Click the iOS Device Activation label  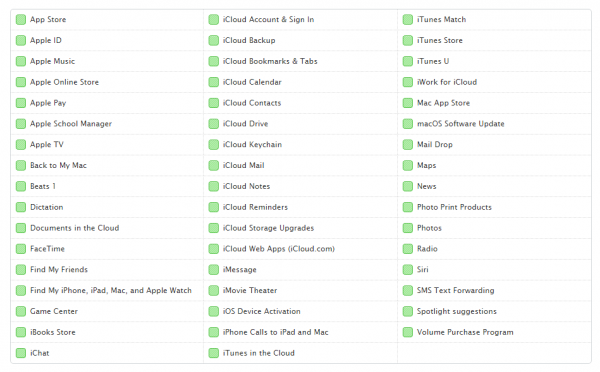pyautogui.click(x=262, y=311)
